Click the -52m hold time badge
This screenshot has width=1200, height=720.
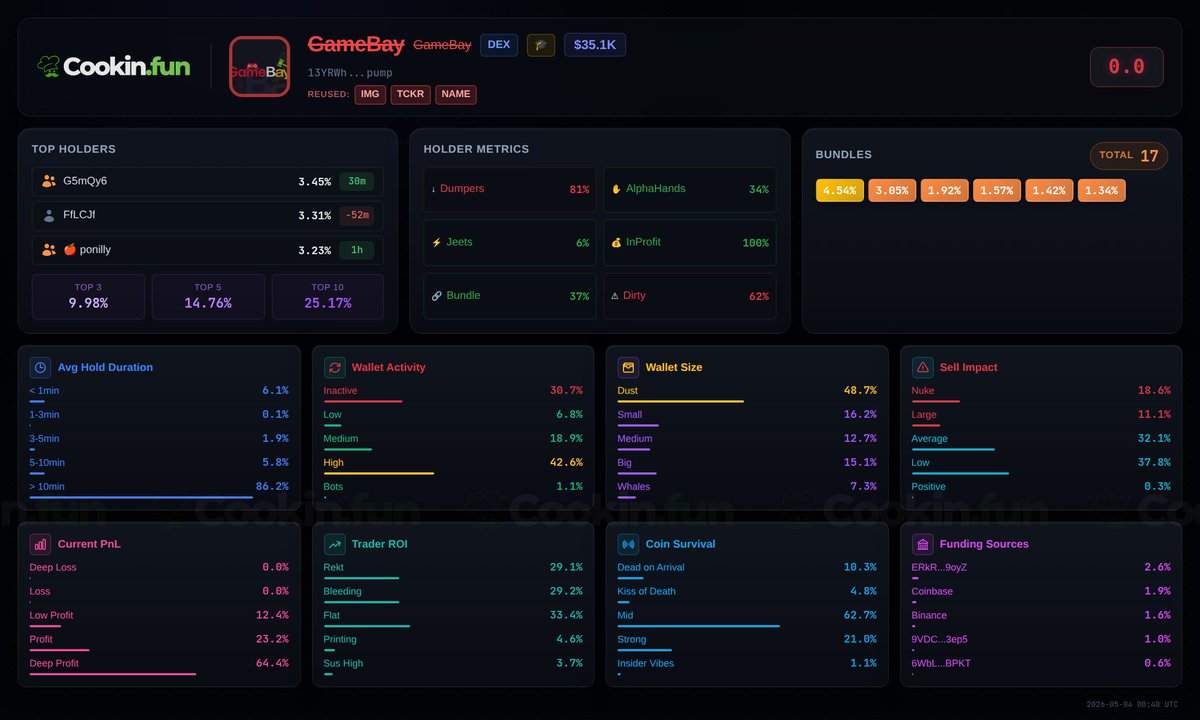point(356,216)
